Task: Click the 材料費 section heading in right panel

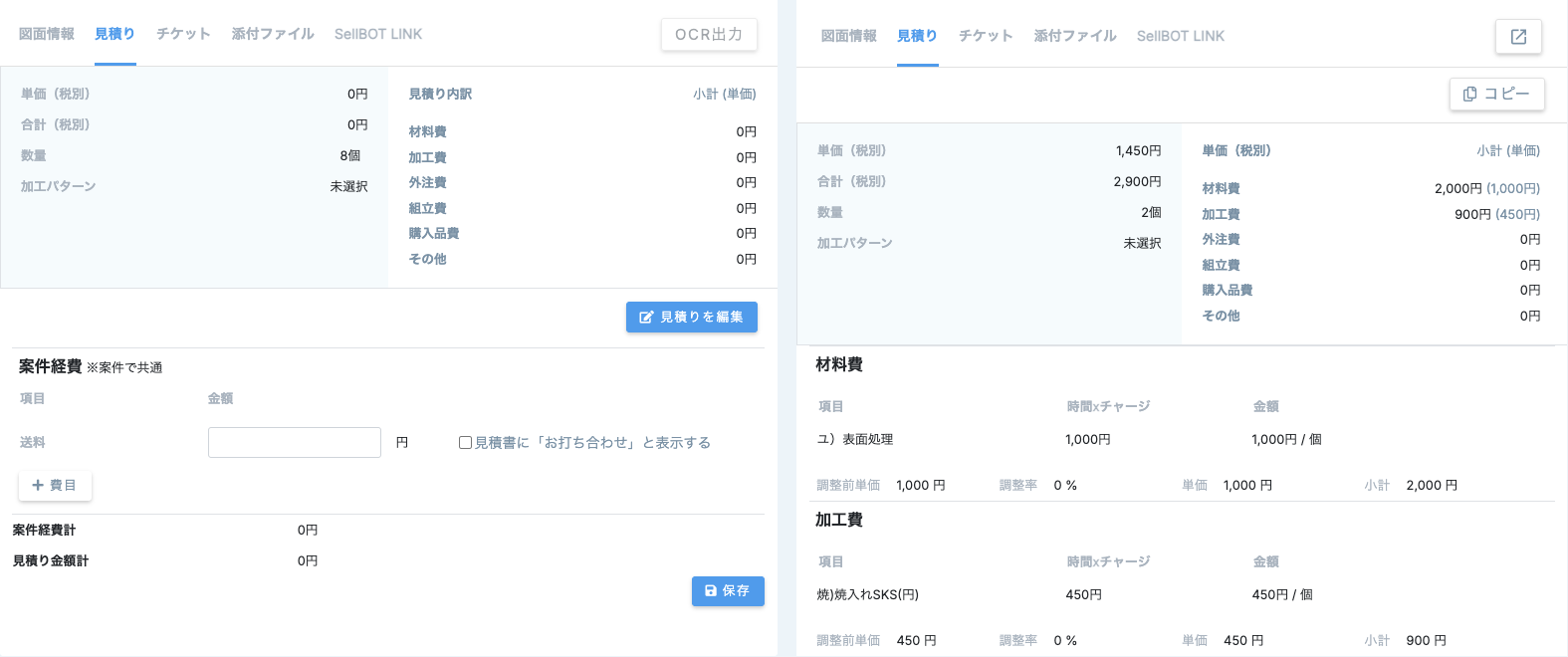Action: pyautogui.click(x=839, y=364)
